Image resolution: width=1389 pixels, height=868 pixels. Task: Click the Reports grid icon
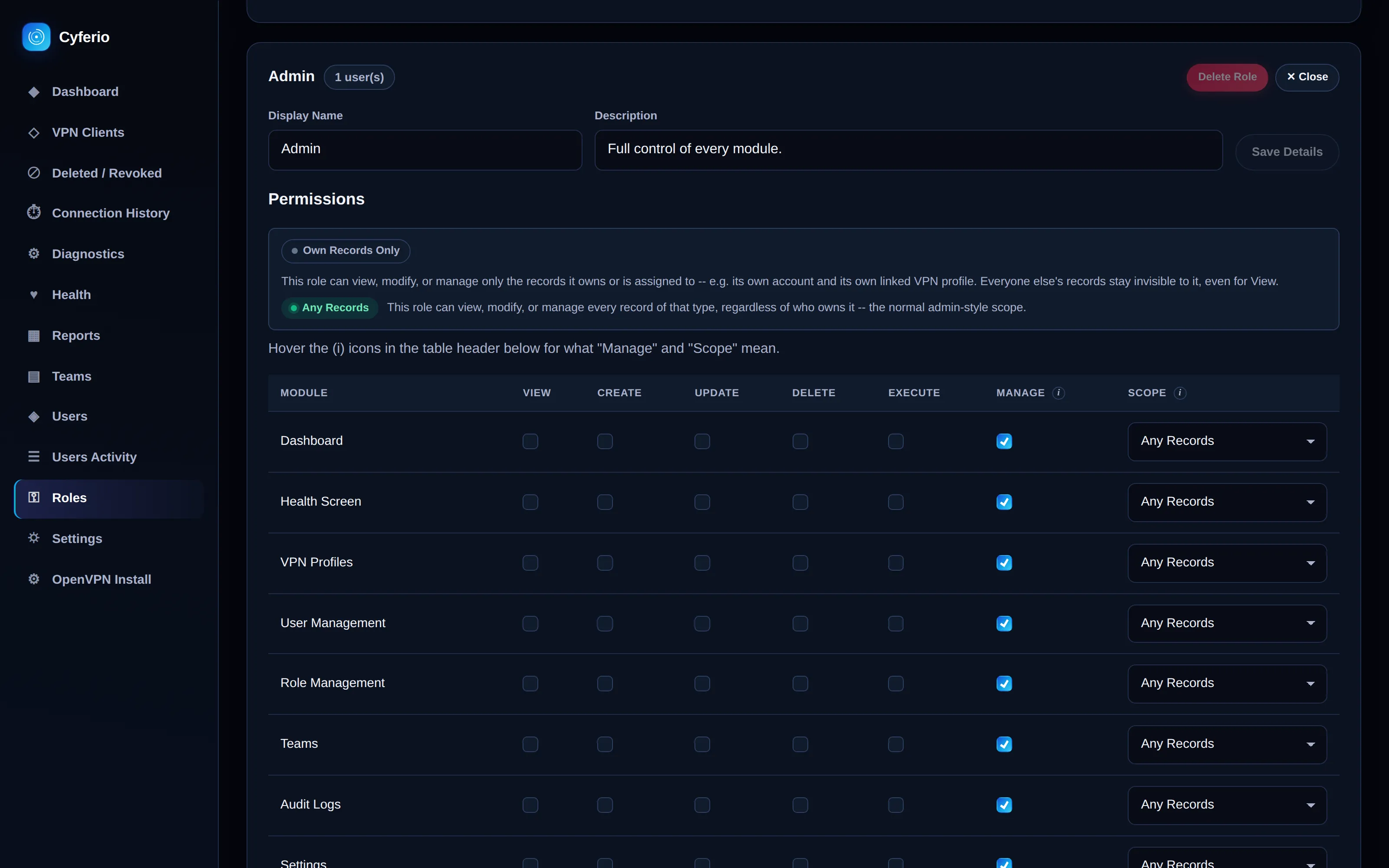pyautogui.click(x=34, y=335)
